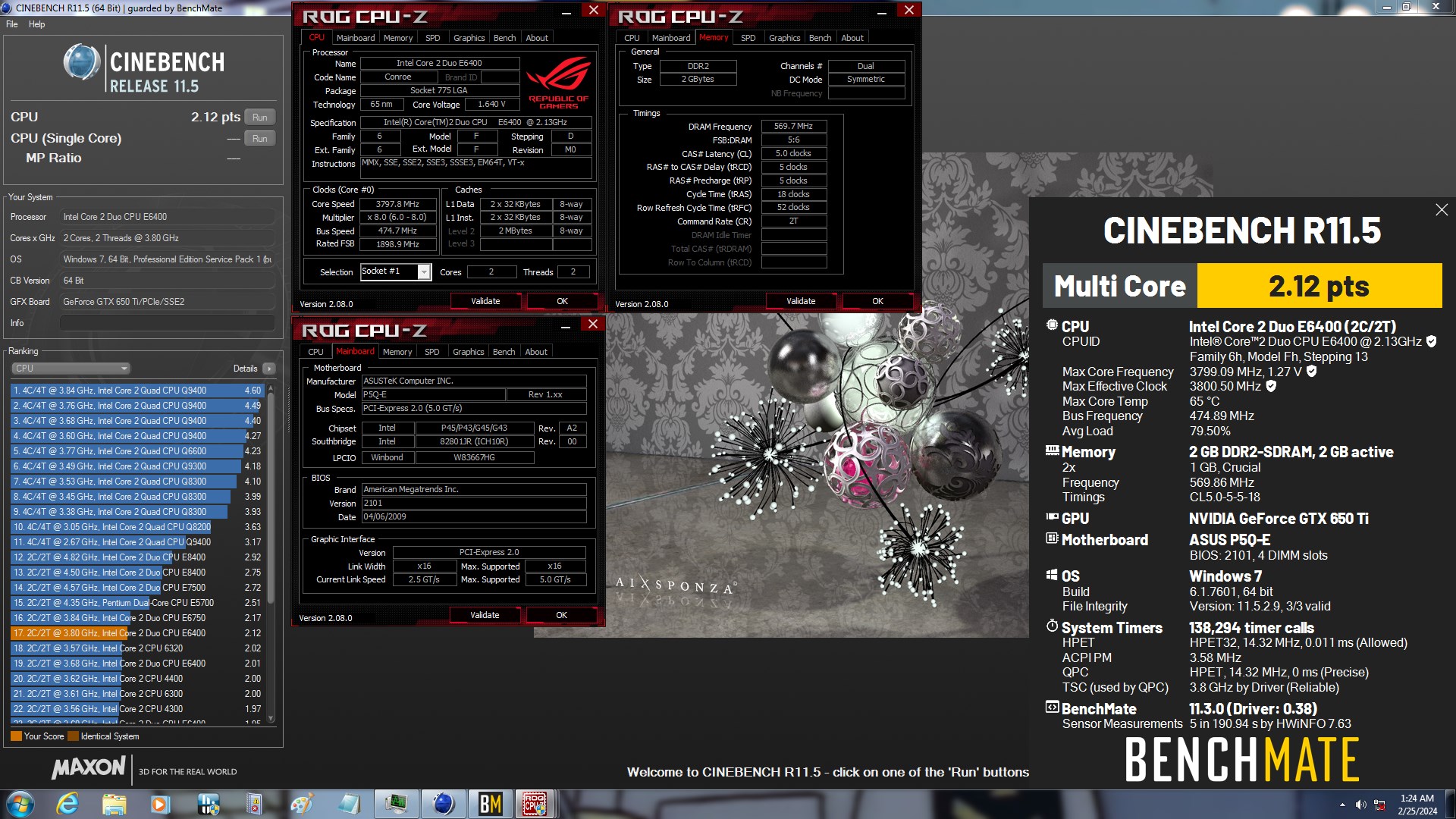
Task: Open the Socket #1 selection dropdown
Action: [x=395, y=271]
